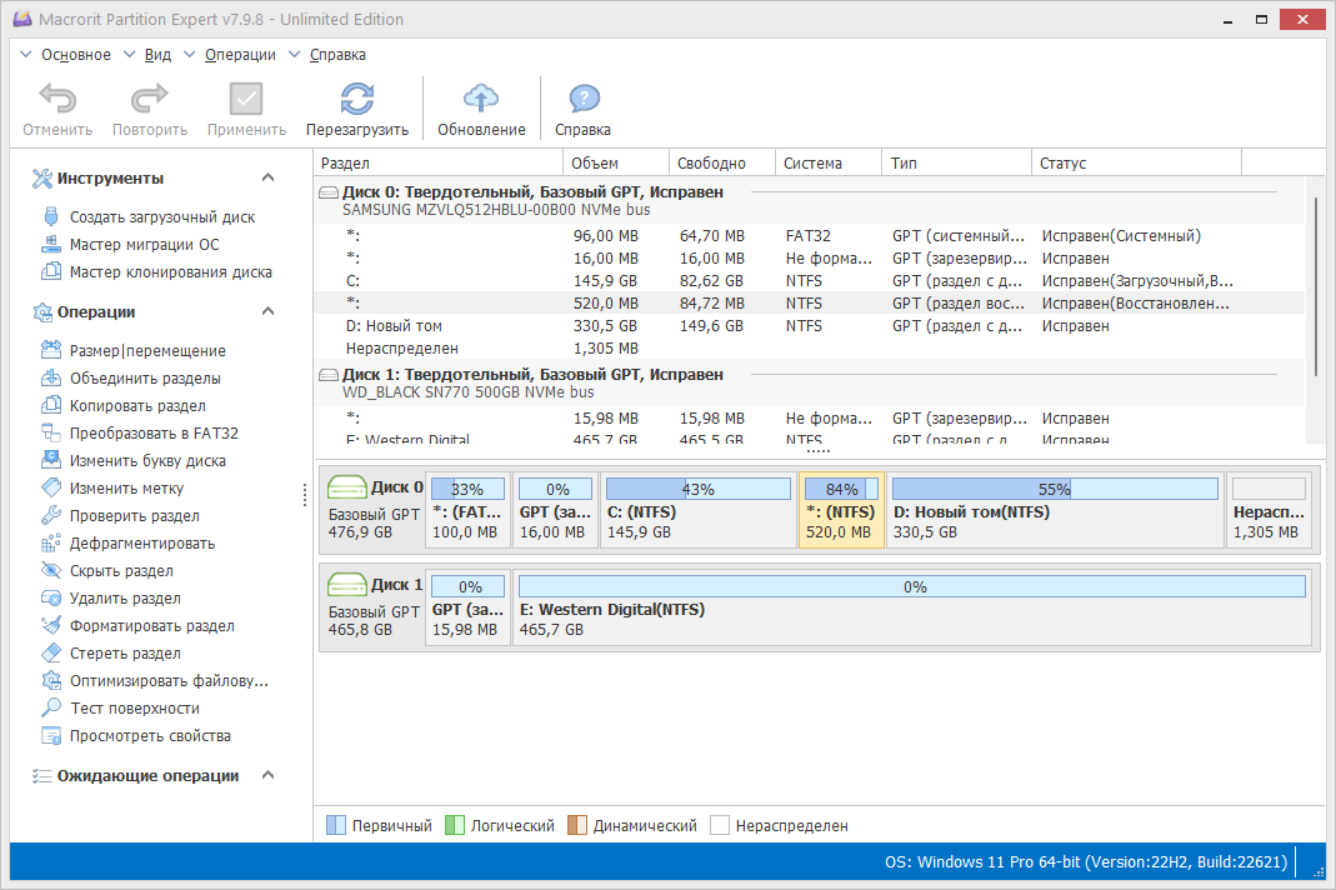Open Тест поверхности tool
This screenshot has height=890, width=1336.
click(x=134, y=709)
